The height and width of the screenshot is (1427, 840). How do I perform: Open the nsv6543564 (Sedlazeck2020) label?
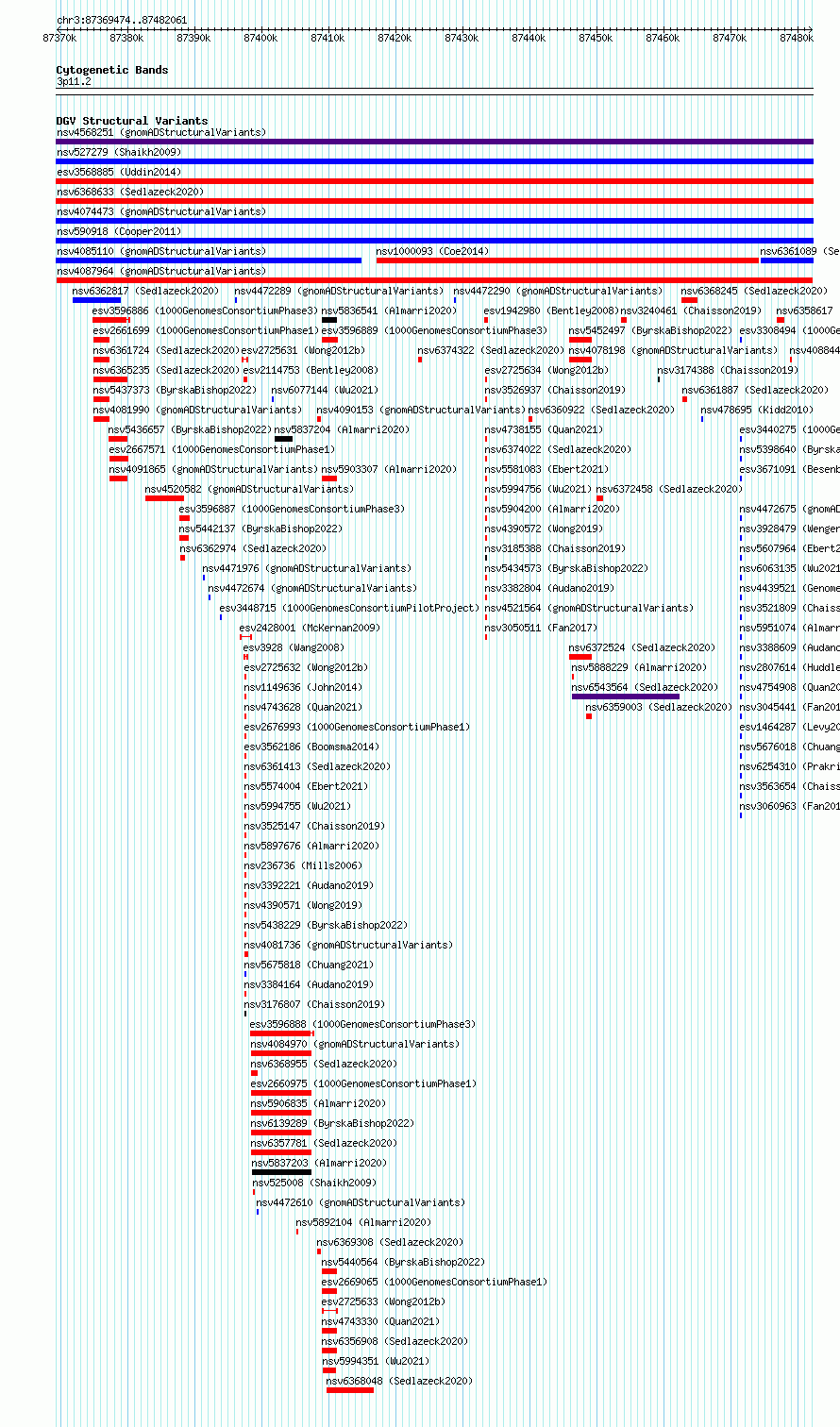point(645,687)
